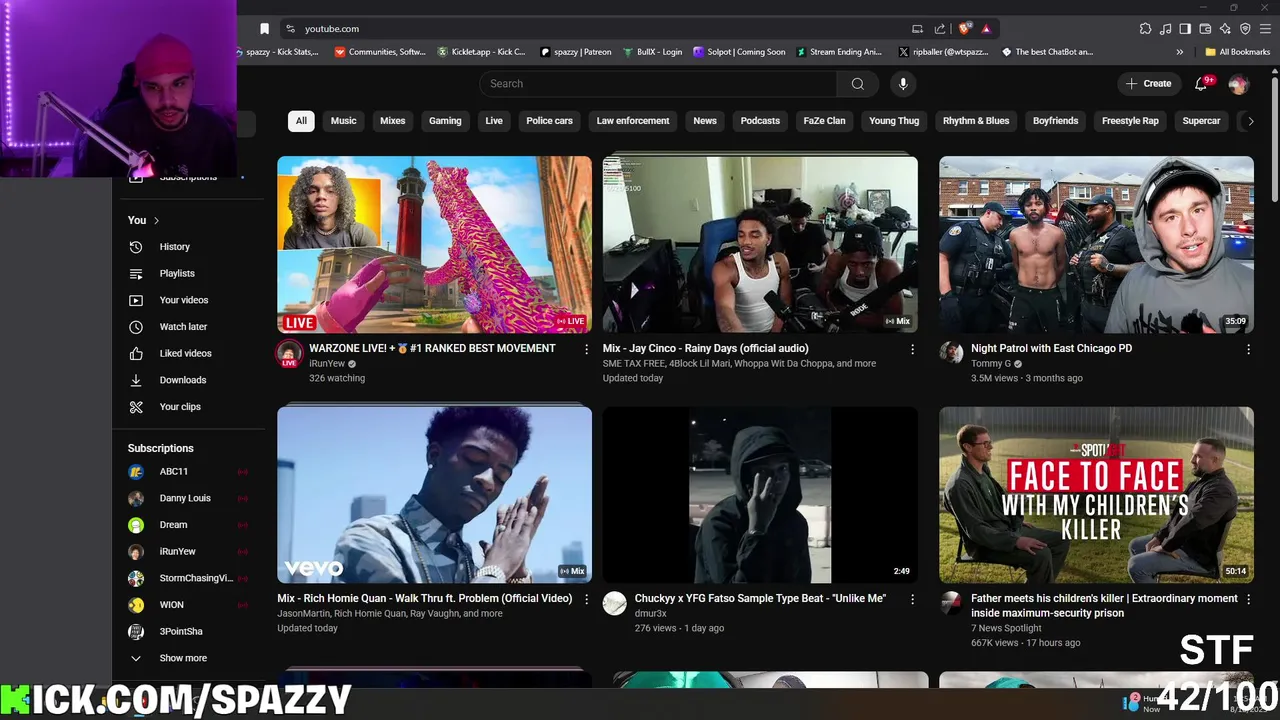Viewport: 1280px width, 720px height.
Task: Start voice search with the microphone
Action: click(x=903, y=84)
